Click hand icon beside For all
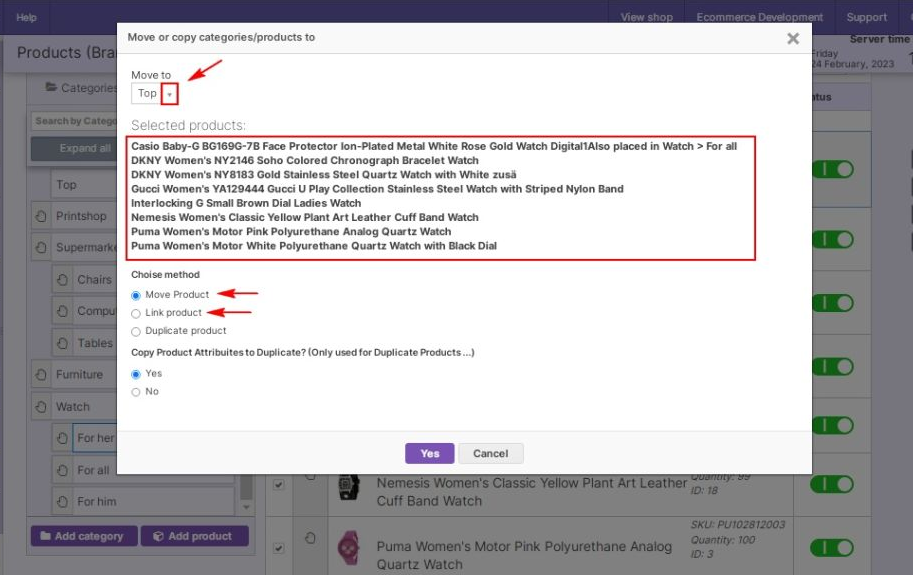The image size is (913, 575). (x=62, y=470)
